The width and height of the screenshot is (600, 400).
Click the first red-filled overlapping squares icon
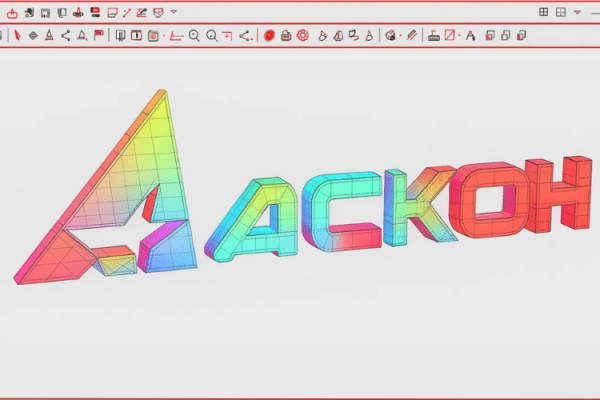tap(490, 36)
